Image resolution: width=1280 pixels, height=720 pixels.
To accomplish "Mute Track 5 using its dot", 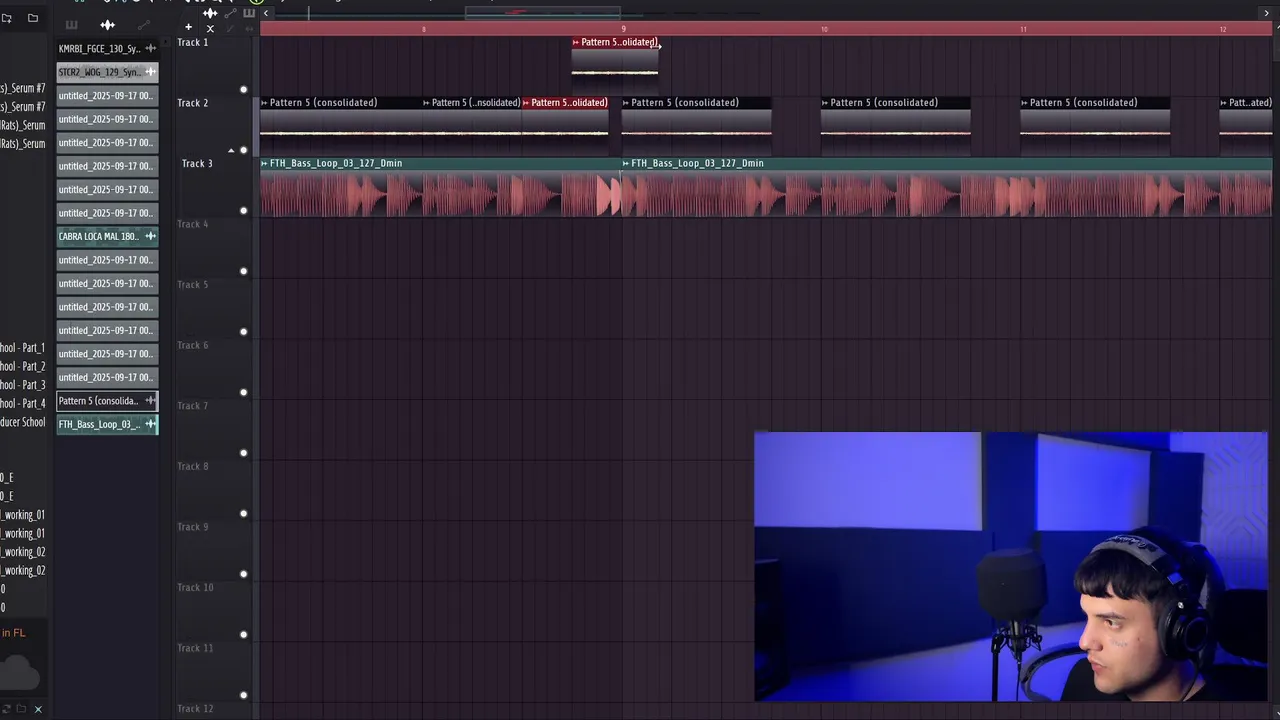I will pos(243,332).
